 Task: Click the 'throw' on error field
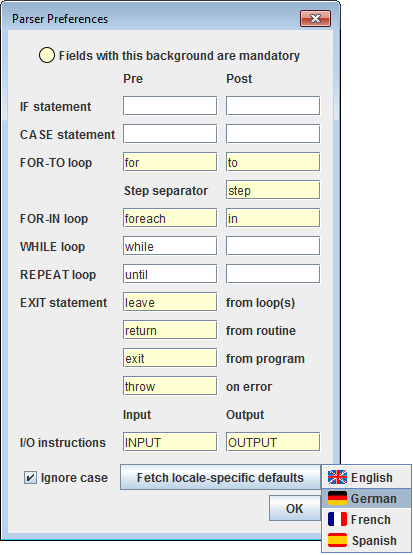click(x=170, y=386)
